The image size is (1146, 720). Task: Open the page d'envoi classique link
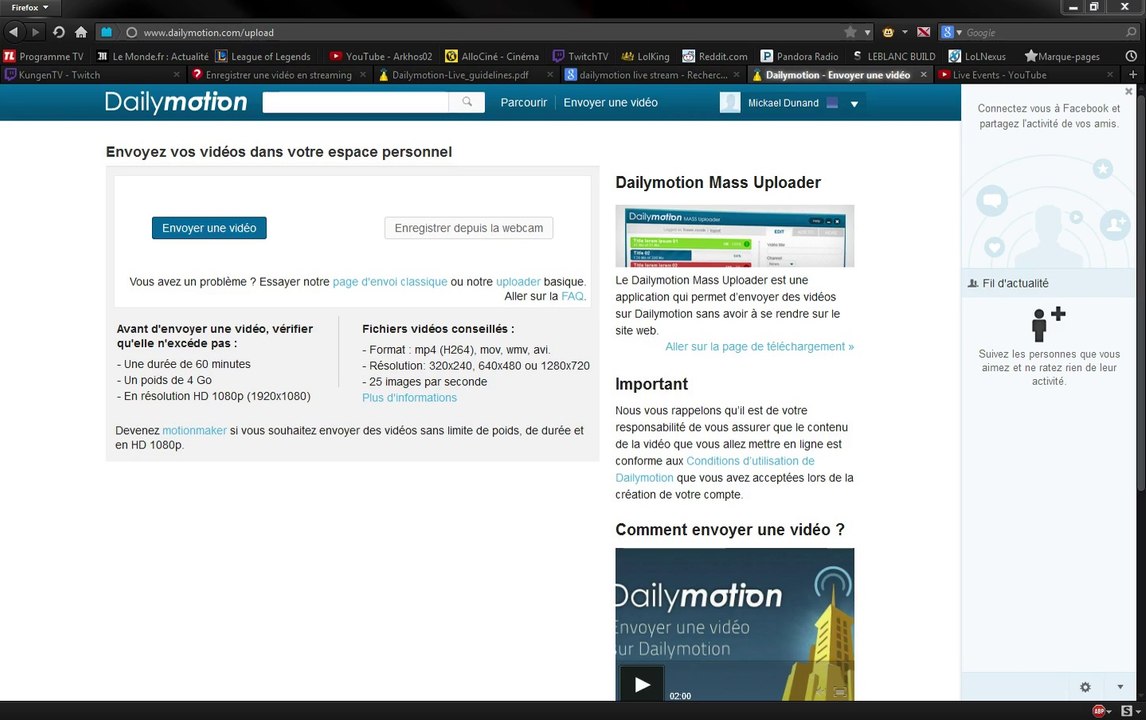coord(390,281)
